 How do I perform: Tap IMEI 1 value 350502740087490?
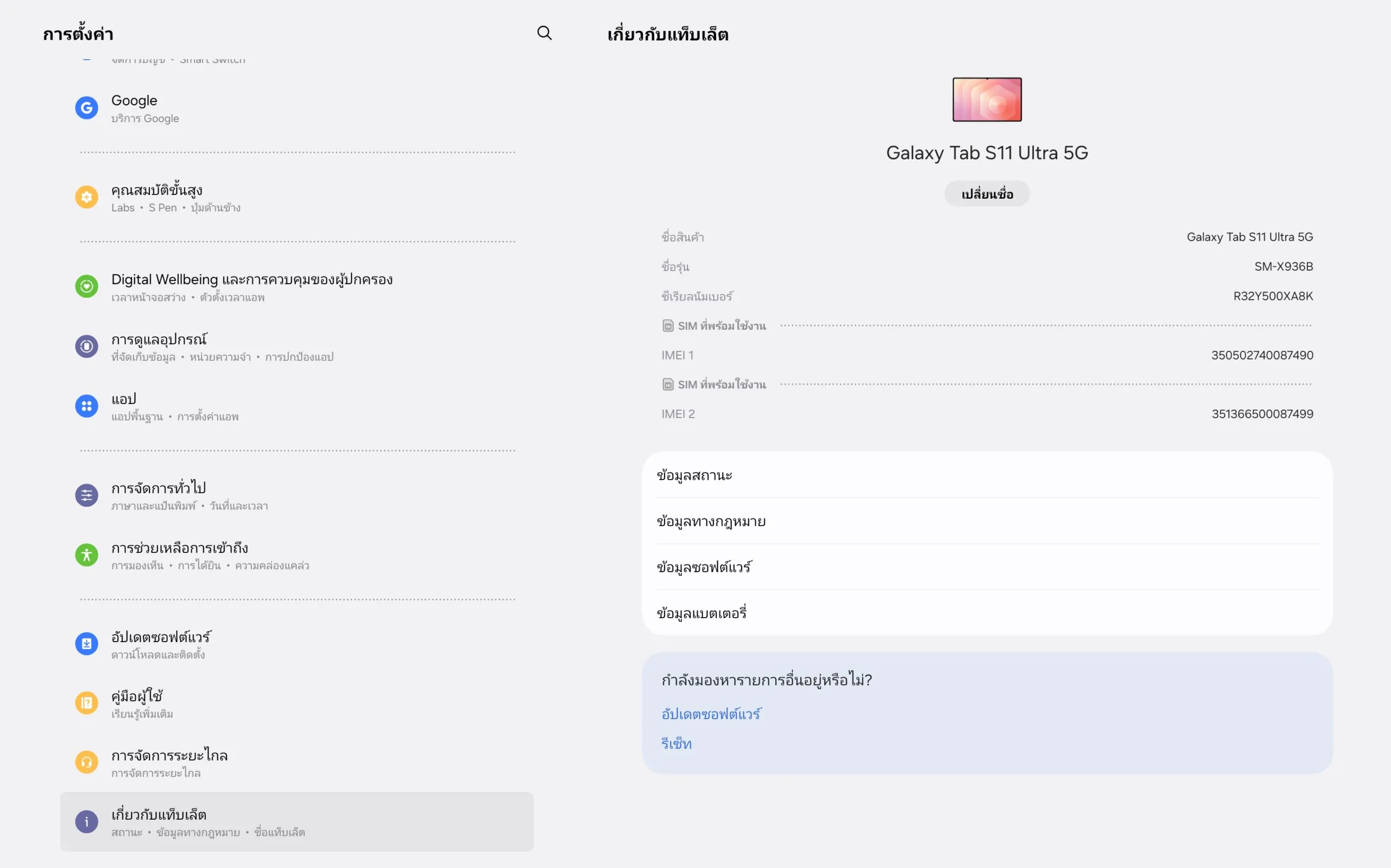[x=1262, y=355]
